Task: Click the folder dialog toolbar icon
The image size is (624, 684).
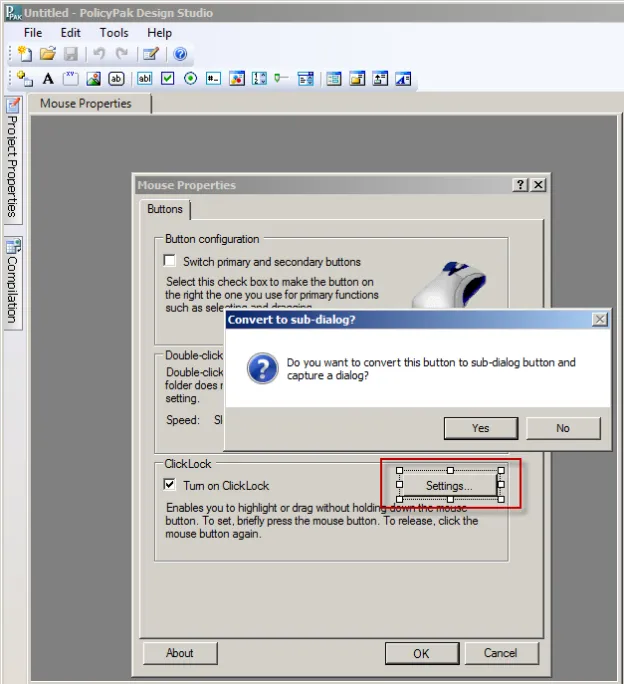Action: point(357,79)
